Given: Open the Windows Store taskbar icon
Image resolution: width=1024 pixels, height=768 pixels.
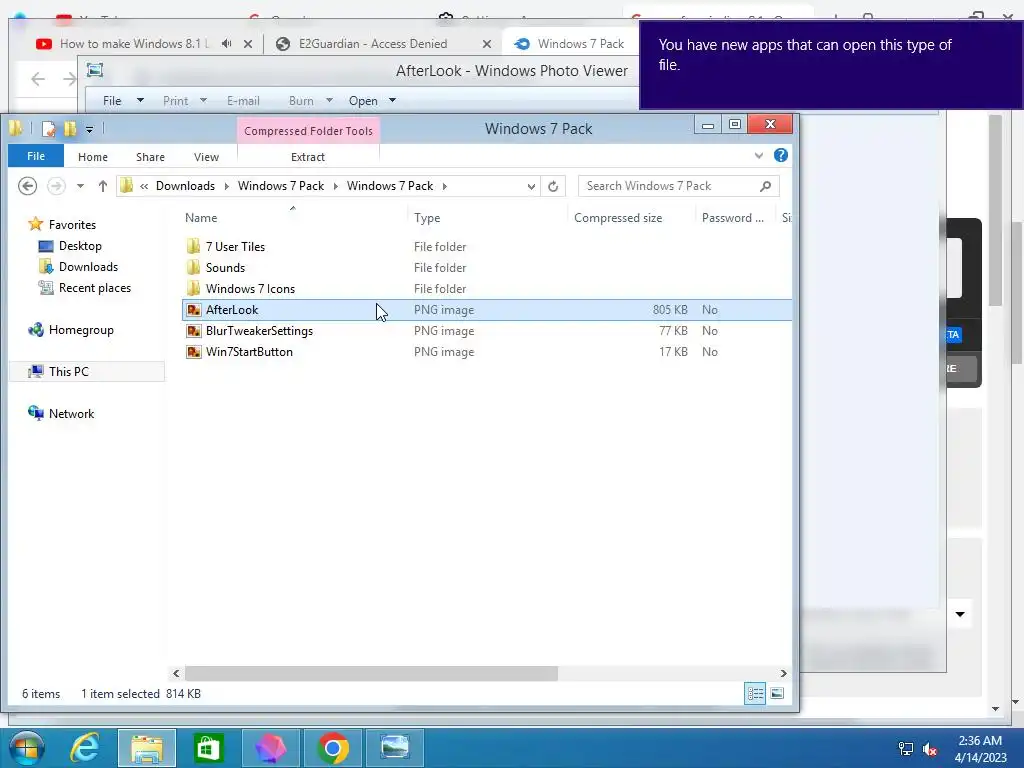Looking at the screenshot, I should (209, 748).
